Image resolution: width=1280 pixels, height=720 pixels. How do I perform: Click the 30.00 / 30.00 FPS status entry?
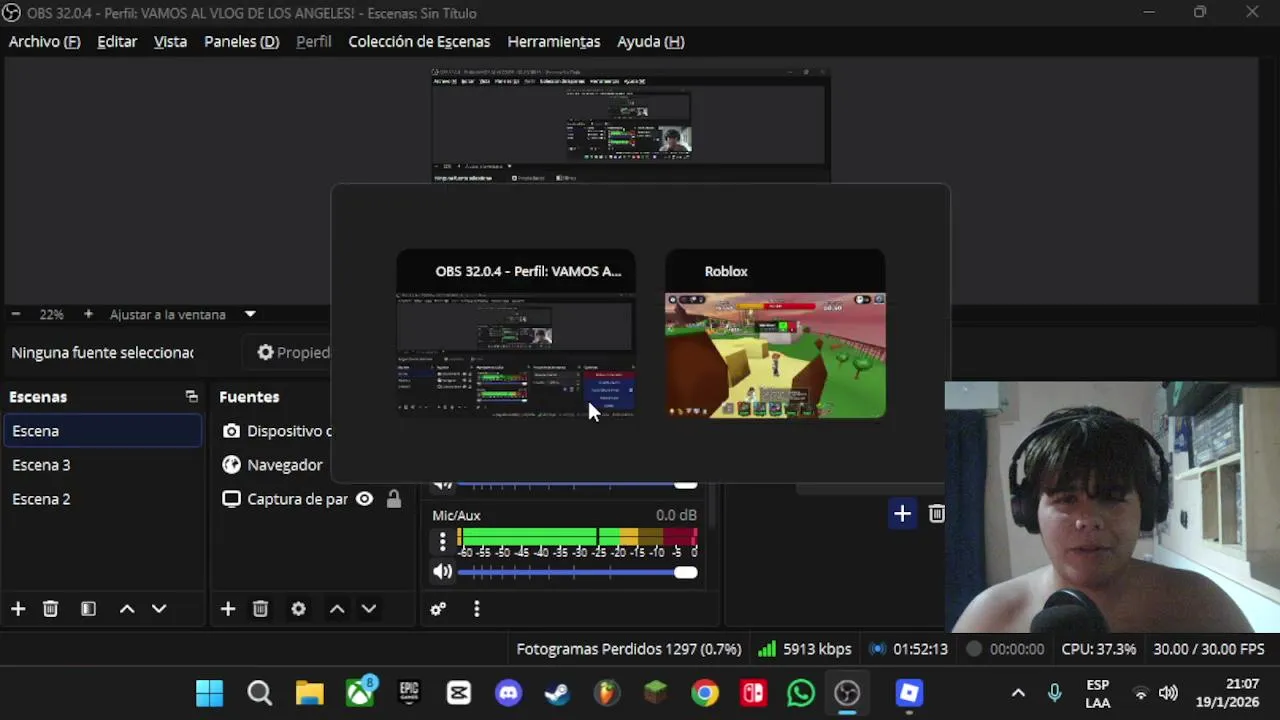pyautogui.click(x=1209, y=649)
